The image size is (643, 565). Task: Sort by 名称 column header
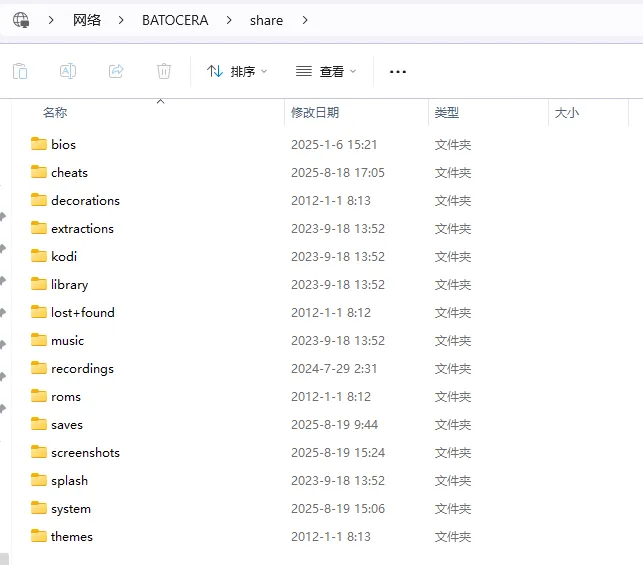55,112
